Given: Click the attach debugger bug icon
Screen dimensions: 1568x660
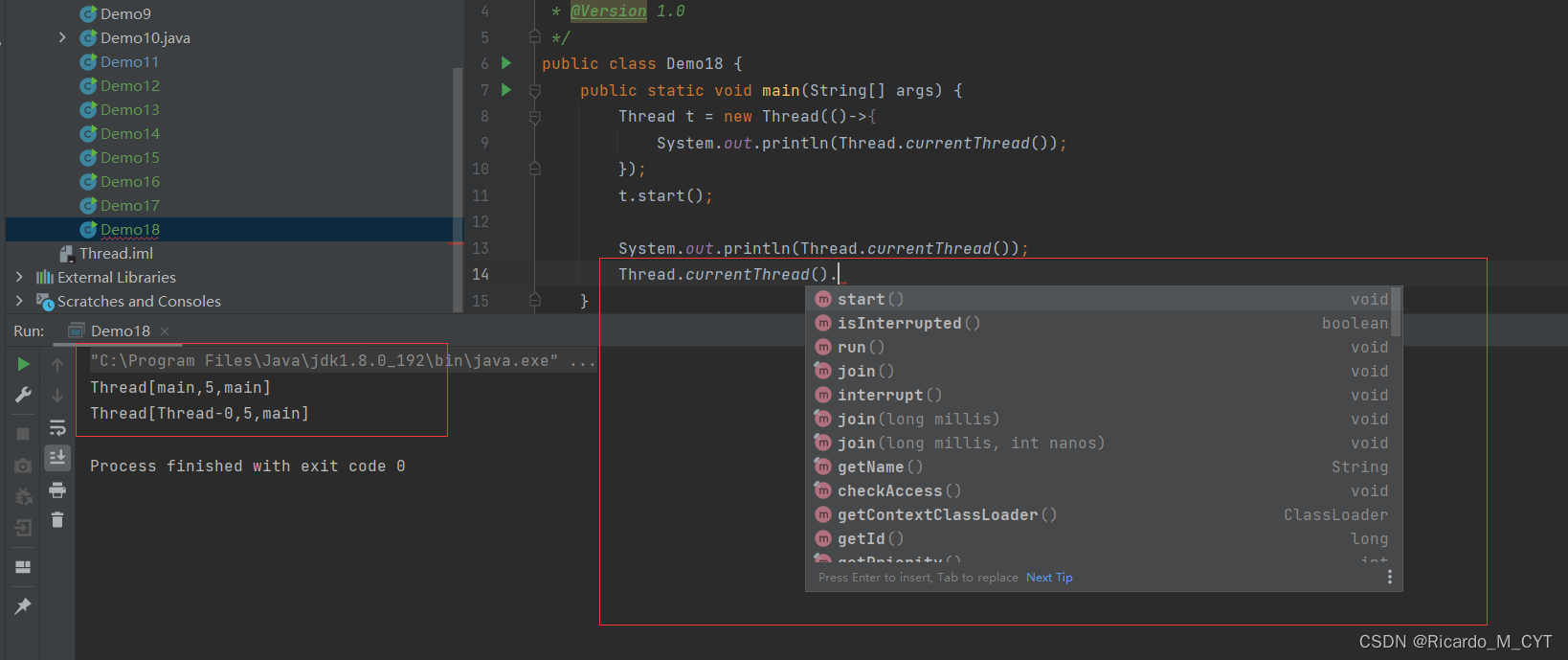Looking at the screenshot, I should (23, 496).
